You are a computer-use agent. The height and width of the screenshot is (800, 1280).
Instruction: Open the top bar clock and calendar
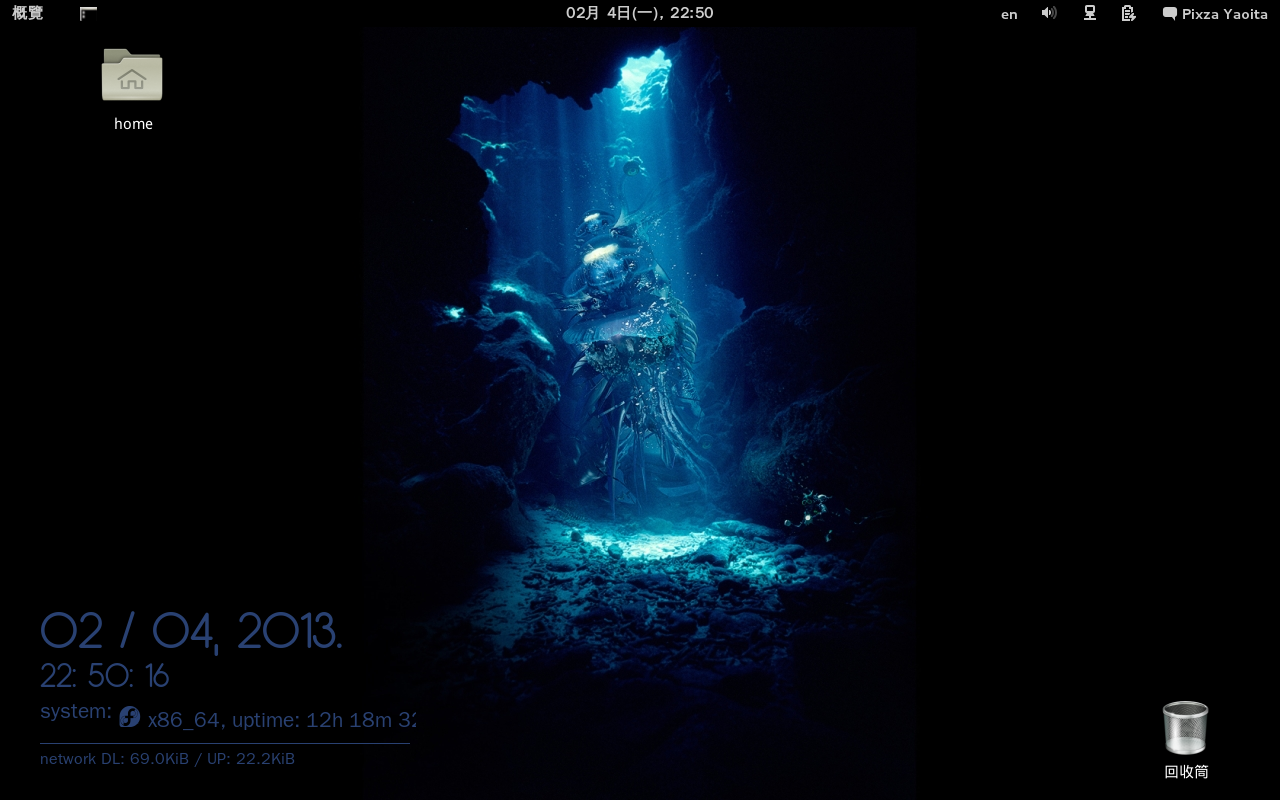pos(640,13)
